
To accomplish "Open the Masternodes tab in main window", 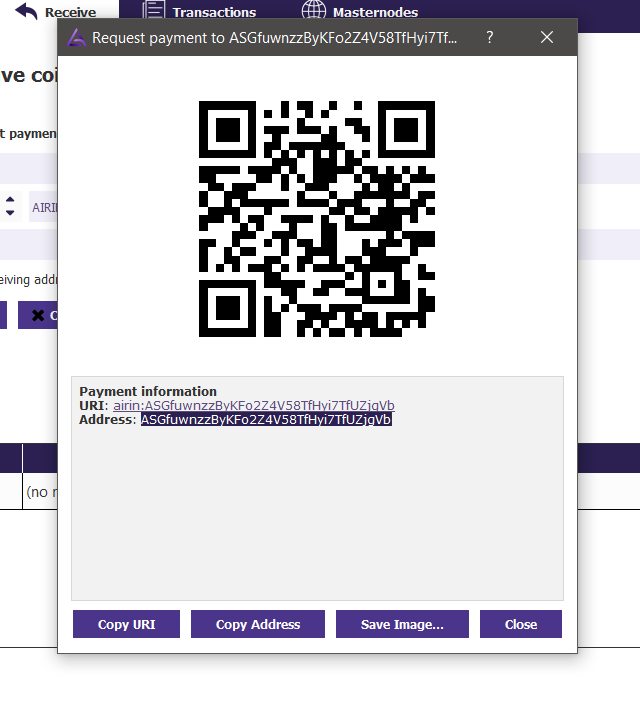I will pos(360,12).
